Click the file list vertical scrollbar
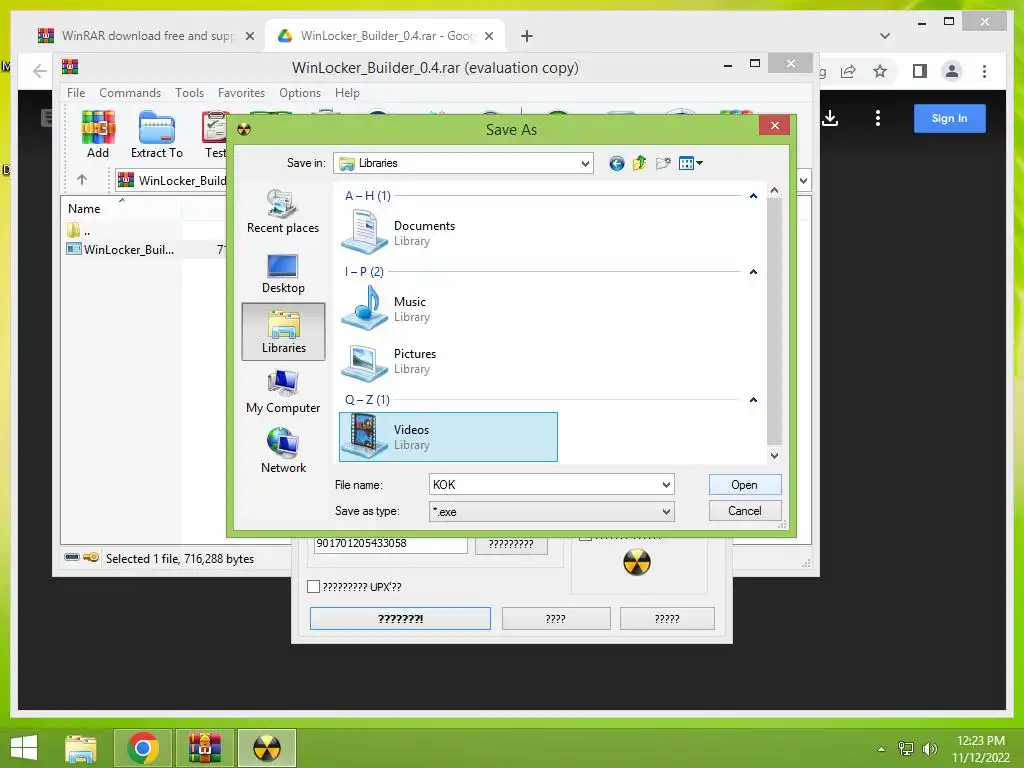Viewport: 1024px width, 768px height. tap(774, 320)
